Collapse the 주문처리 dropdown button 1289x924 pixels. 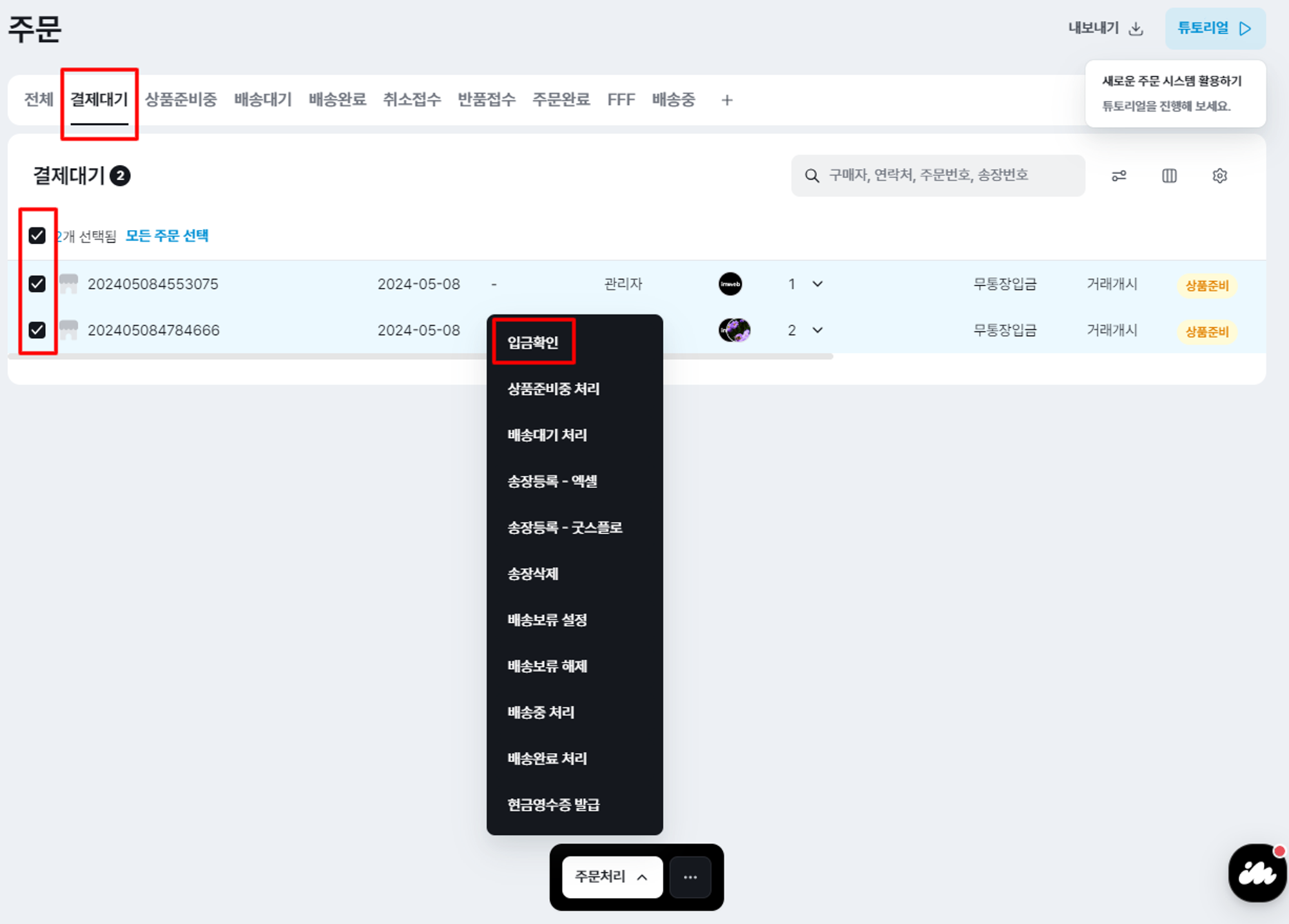[x=612, y=877]
